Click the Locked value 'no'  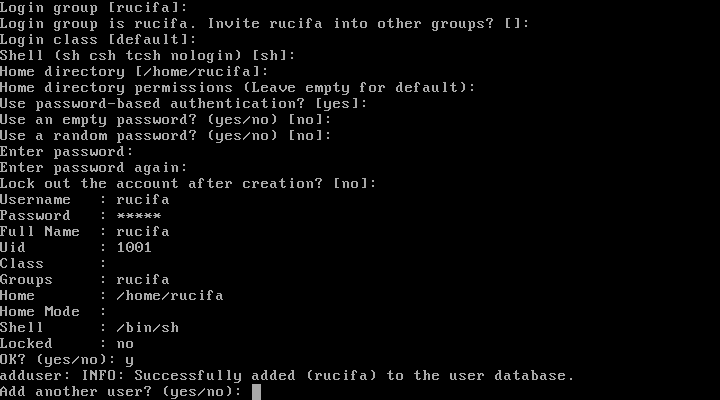(x=125, y=344)
